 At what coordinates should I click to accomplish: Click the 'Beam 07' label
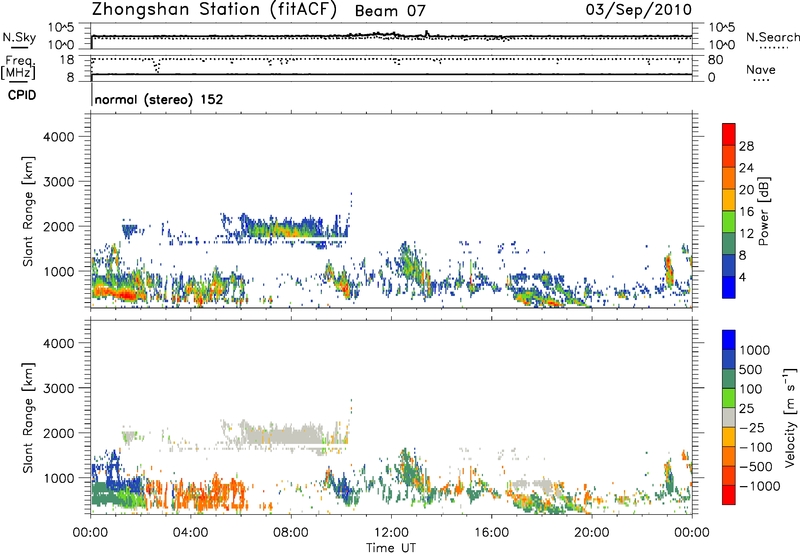[x=390, y=11]
